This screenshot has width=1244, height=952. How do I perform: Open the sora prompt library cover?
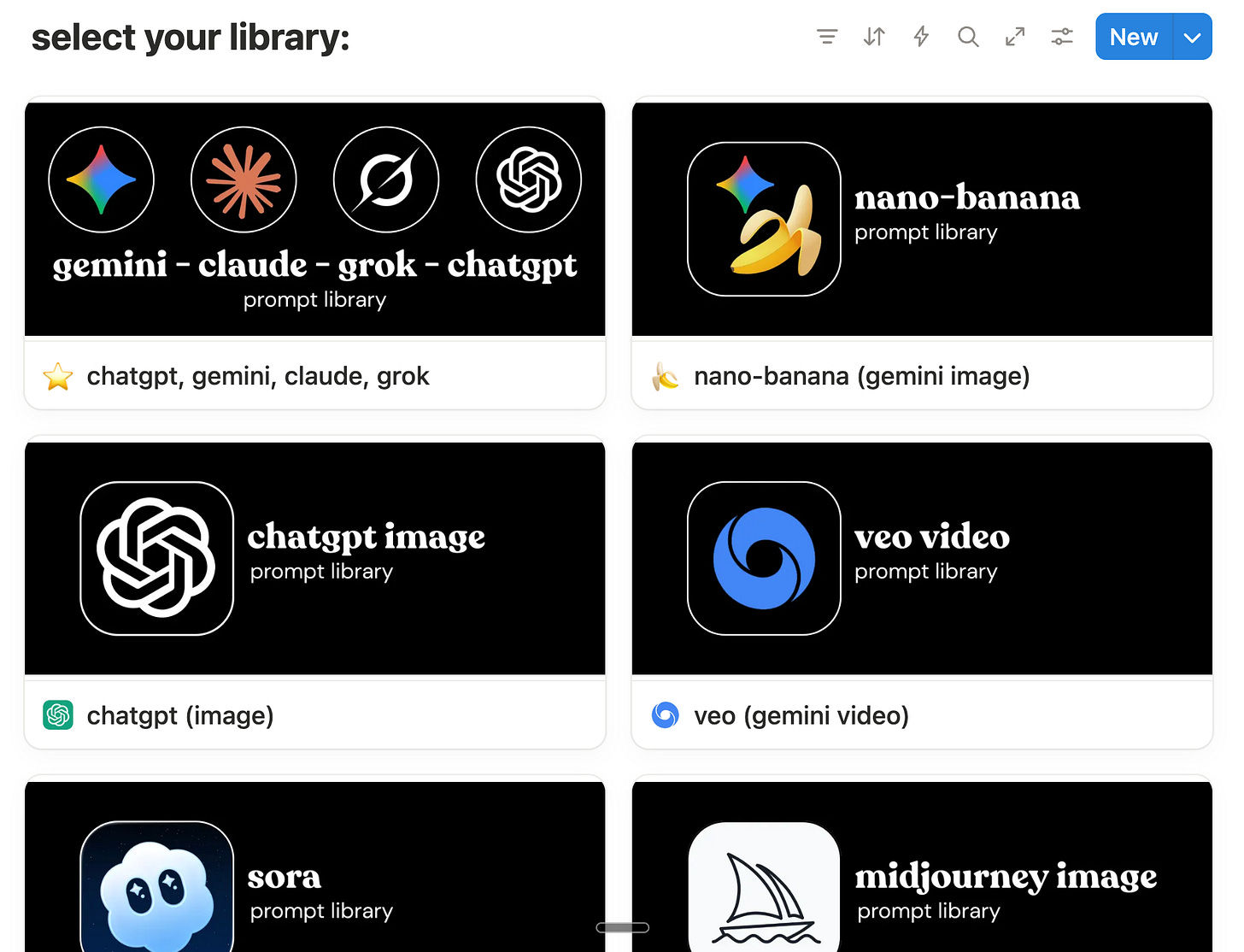[x=315, y=867]
